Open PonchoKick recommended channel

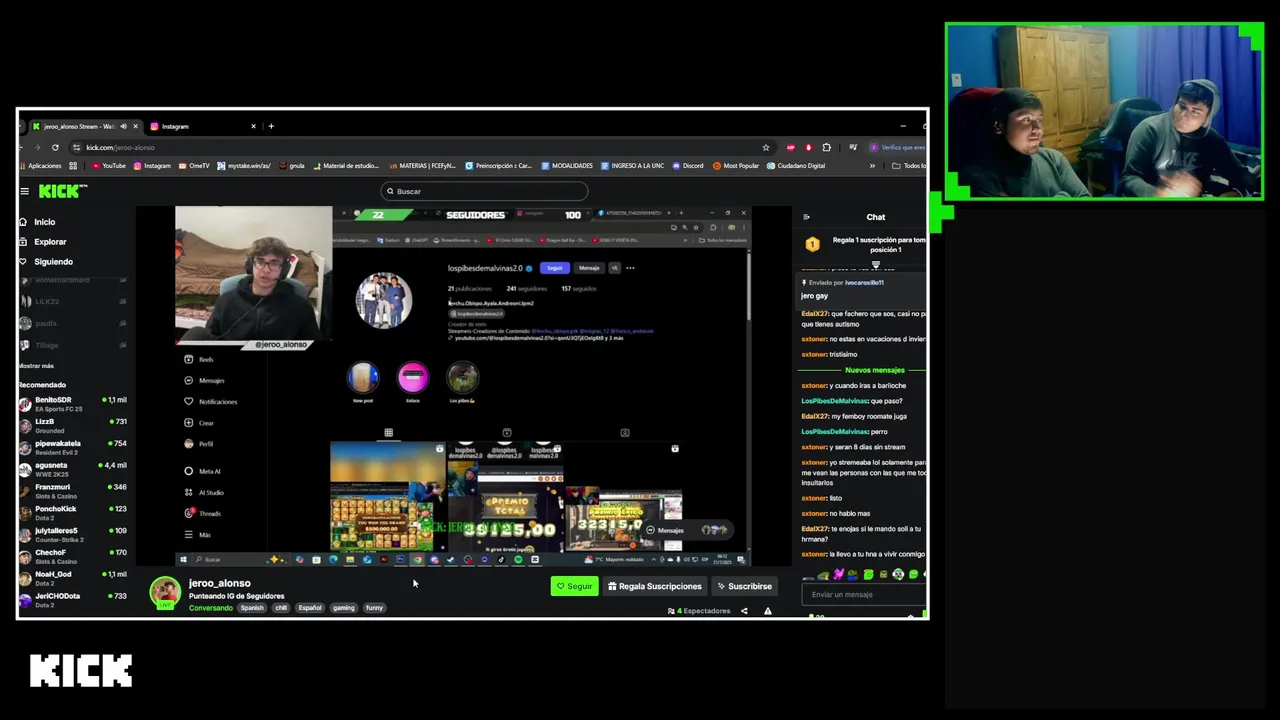click(72, 513)
